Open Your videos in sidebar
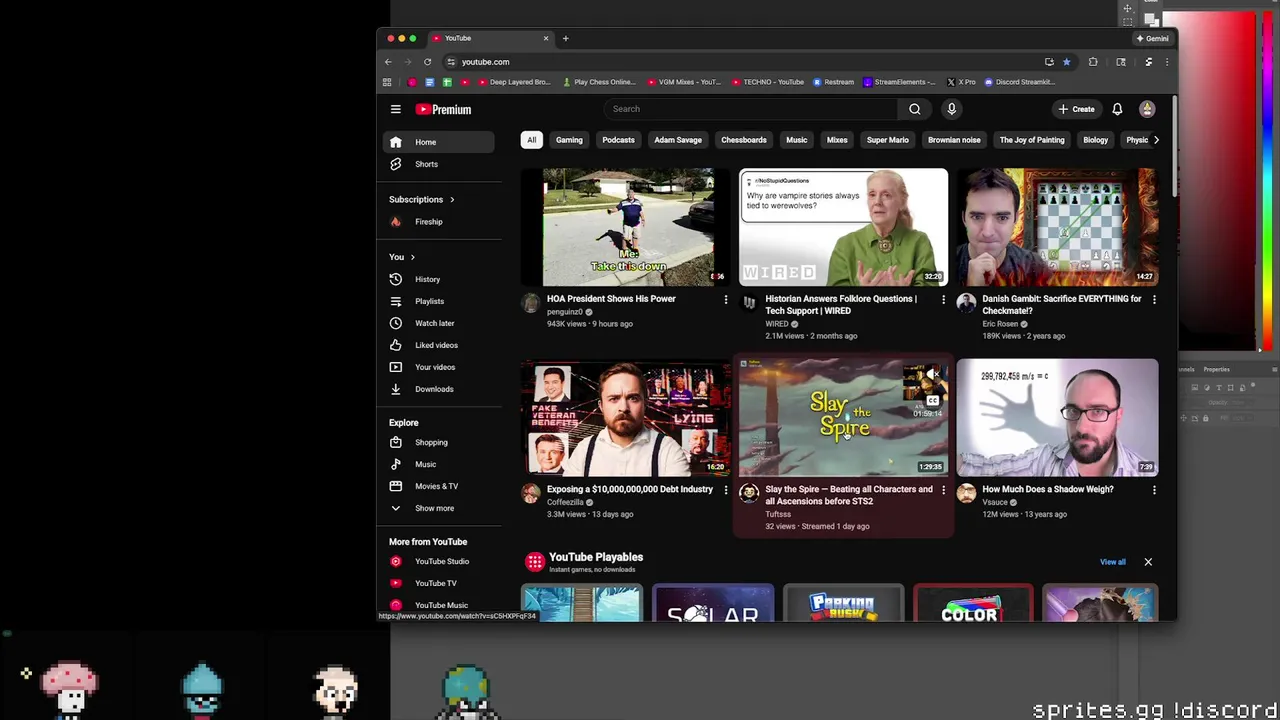This screenshot has height=720, width=1280. pyautogui.click(x=440, y=367)
